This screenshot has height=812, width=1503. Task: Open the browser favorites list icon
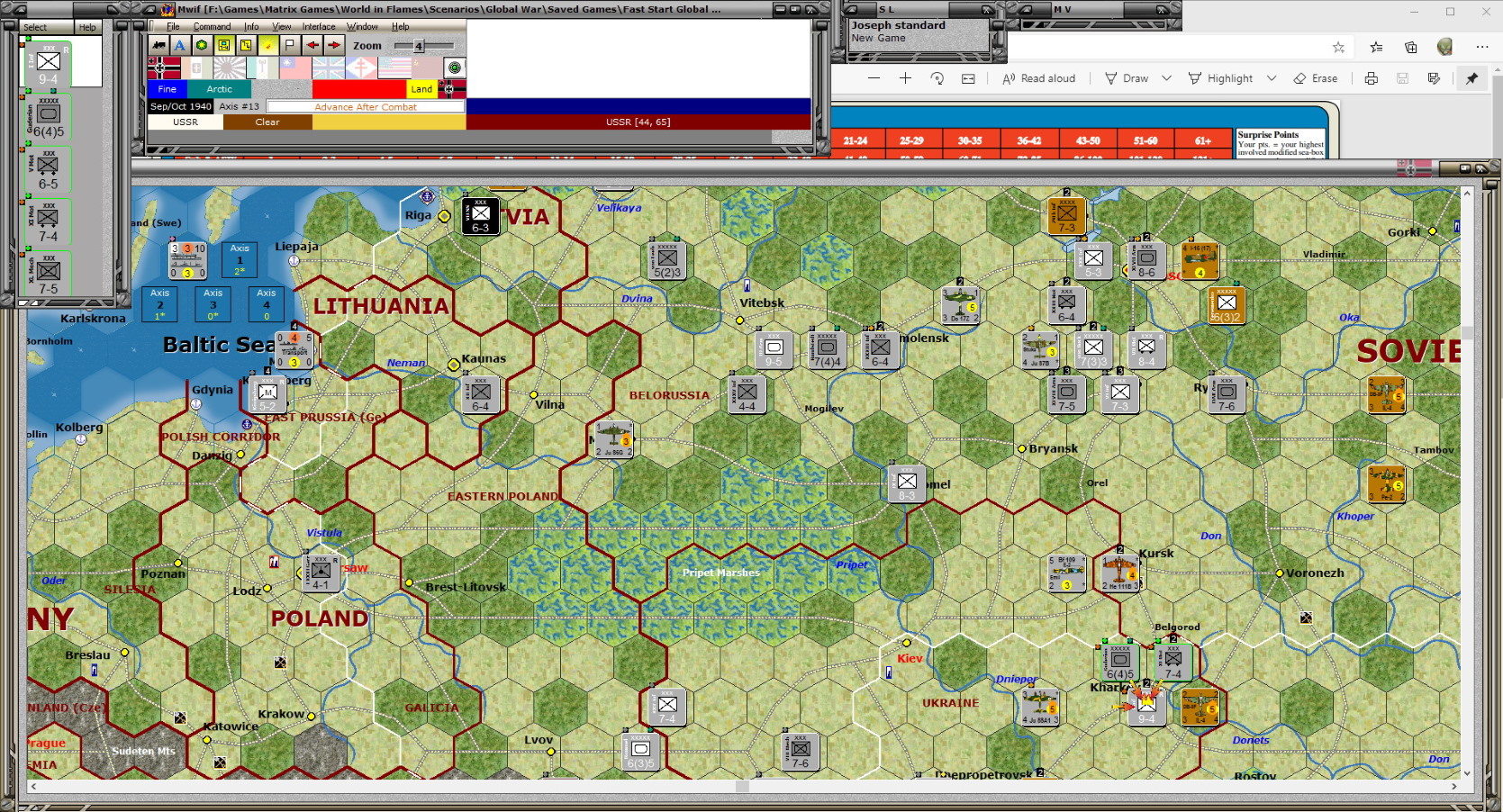click(x=1376, y=47)
